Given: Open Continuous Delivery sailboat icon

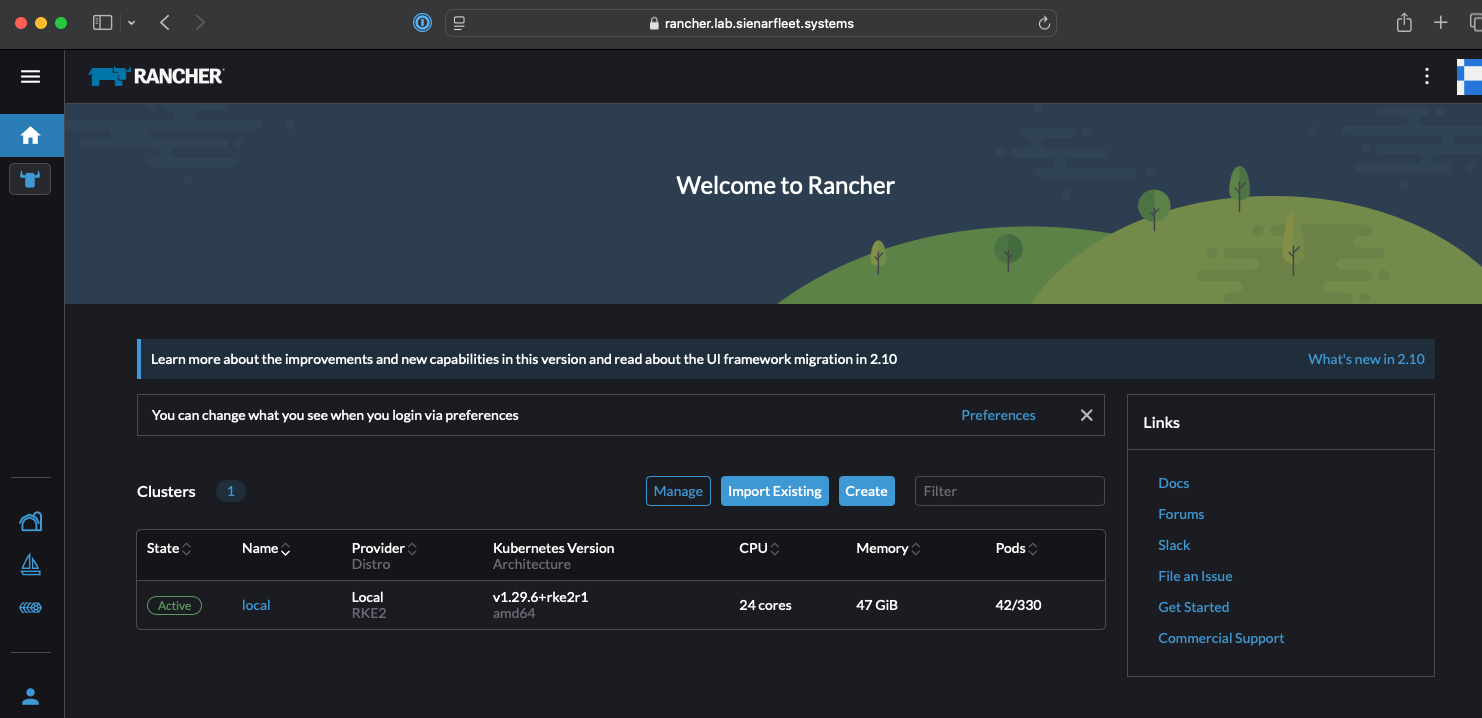Looking at the screenshot, I should pos(30,563).
